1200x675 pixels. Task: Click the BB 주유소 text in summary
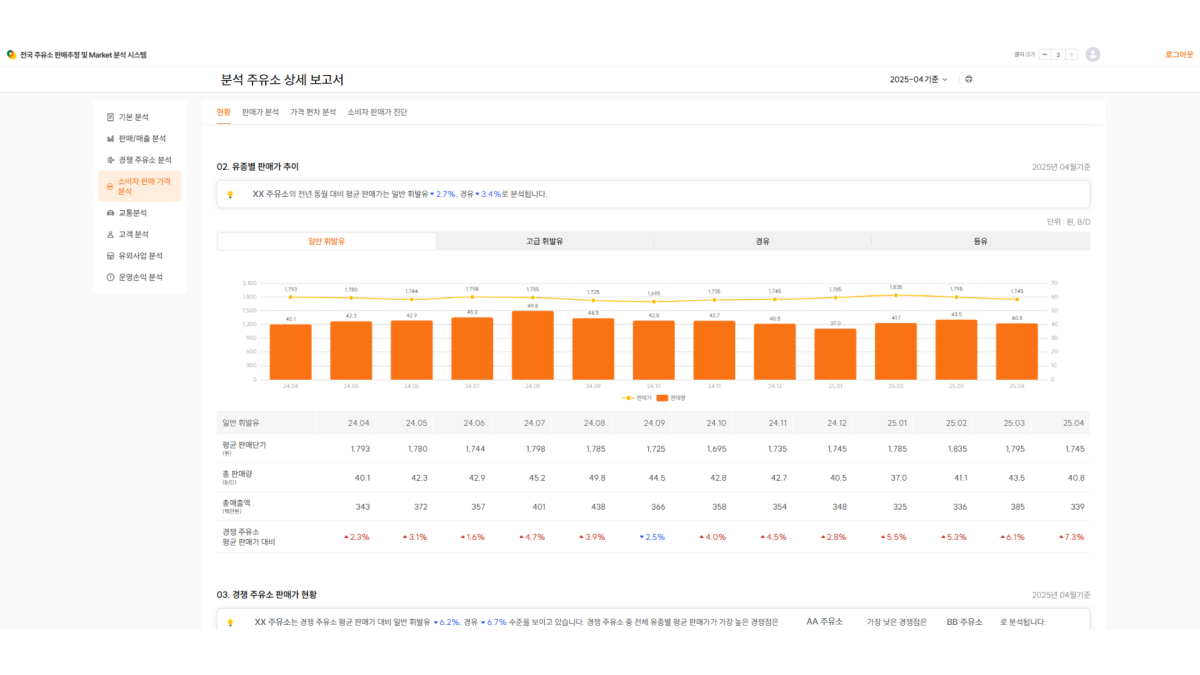point(965,622)
